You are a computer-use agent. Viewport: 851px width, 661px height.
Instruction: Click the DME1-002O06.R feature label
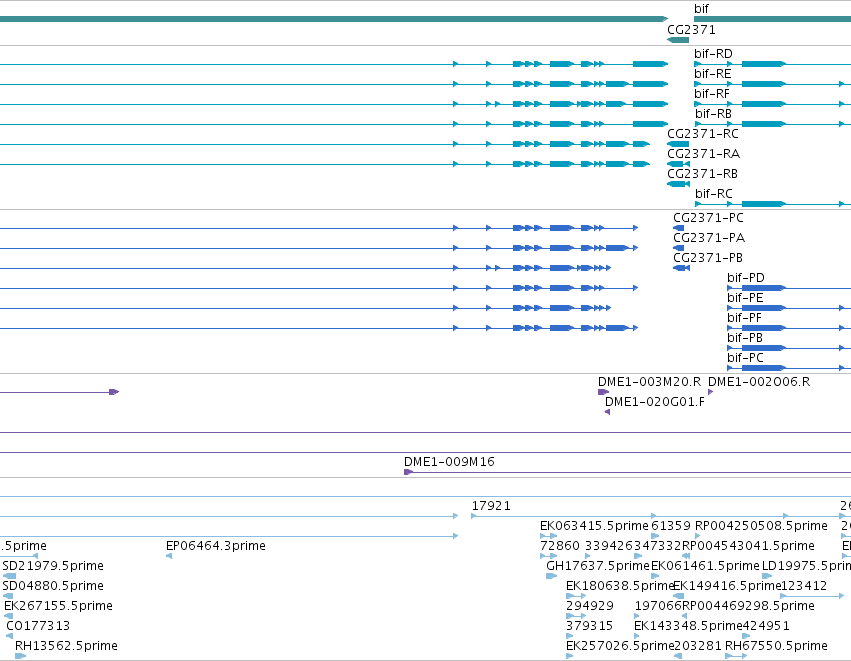pyautogui.click(x=759, y=382)
